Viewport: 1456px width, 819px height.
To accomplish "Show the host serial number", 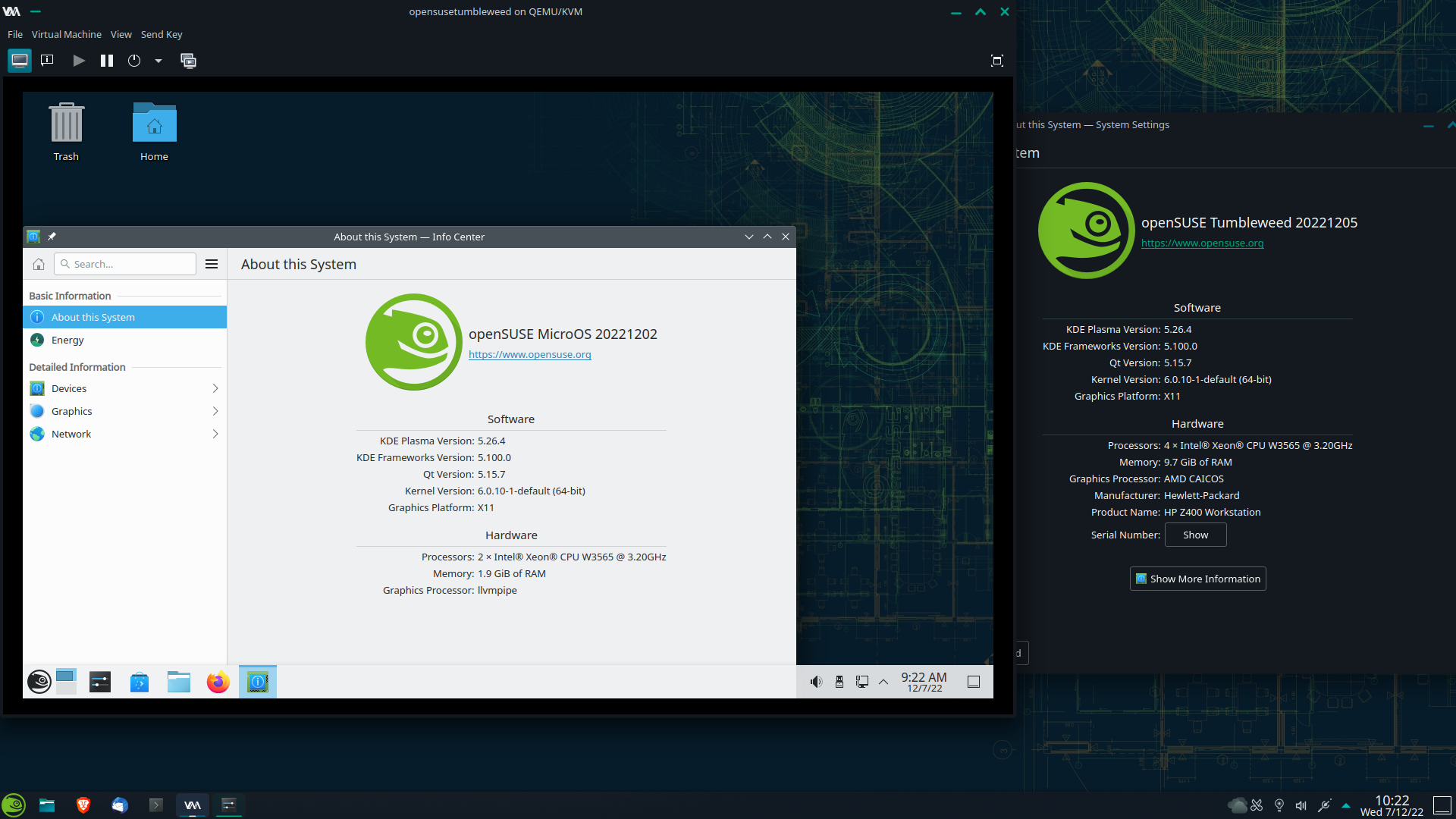I will point(1195,535).
